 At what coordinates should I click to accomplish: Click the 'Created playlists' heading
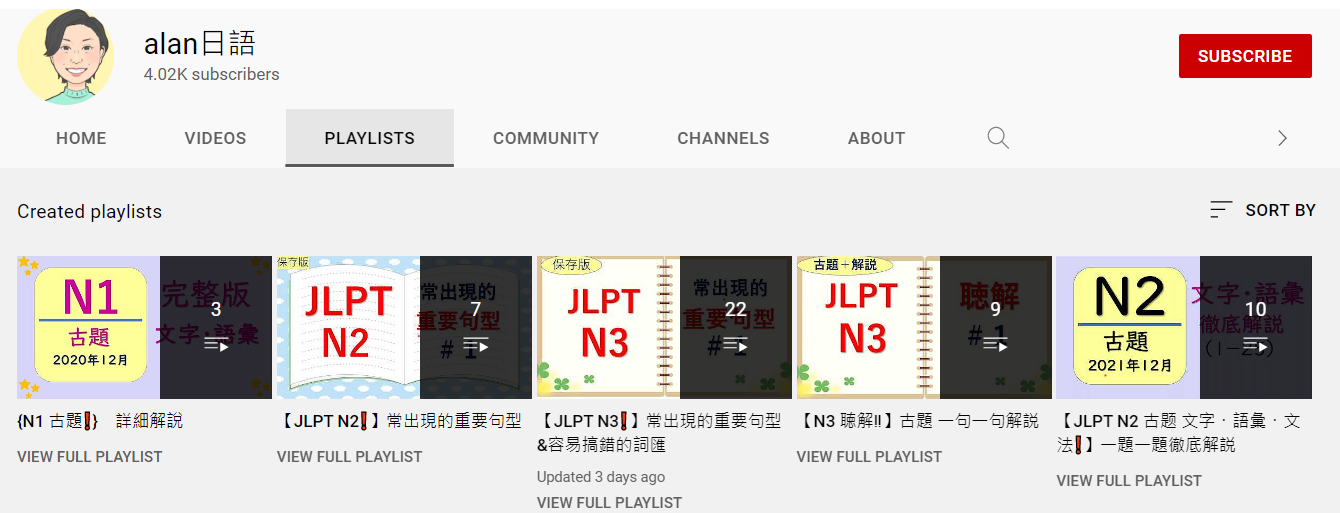[x=89, y=211]
